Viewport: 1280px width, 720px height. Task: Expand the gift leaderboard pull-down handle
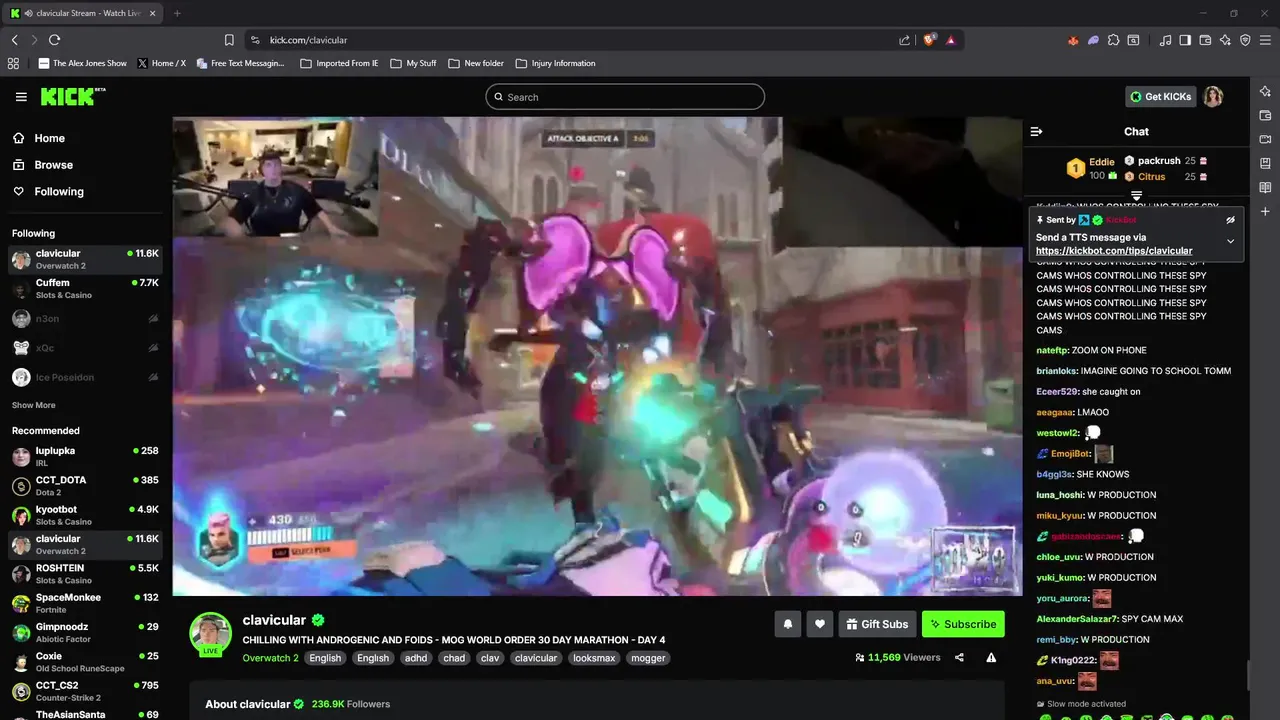tap(1136, 195)
